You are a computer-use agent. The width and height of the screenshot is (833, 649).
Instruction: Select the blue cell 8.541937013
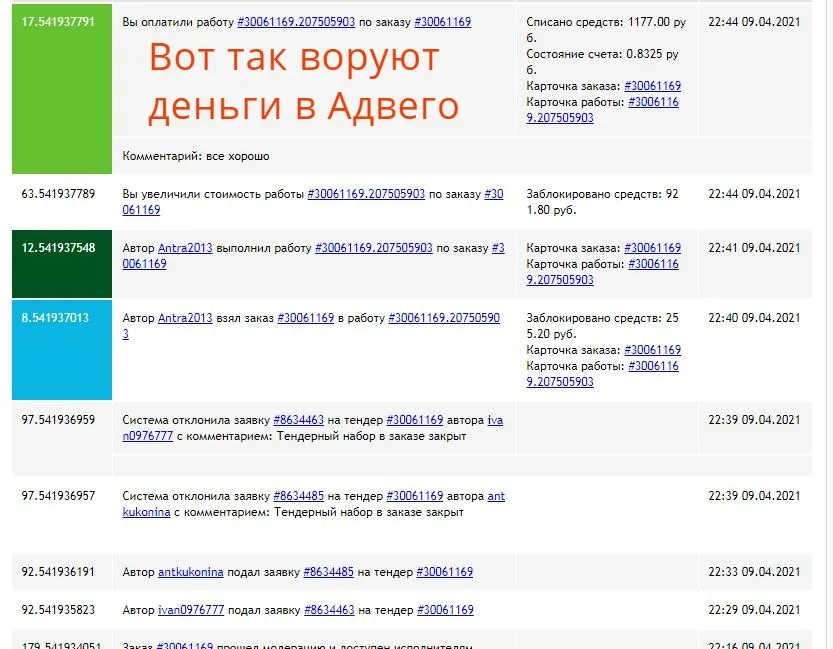coord(62,350)
